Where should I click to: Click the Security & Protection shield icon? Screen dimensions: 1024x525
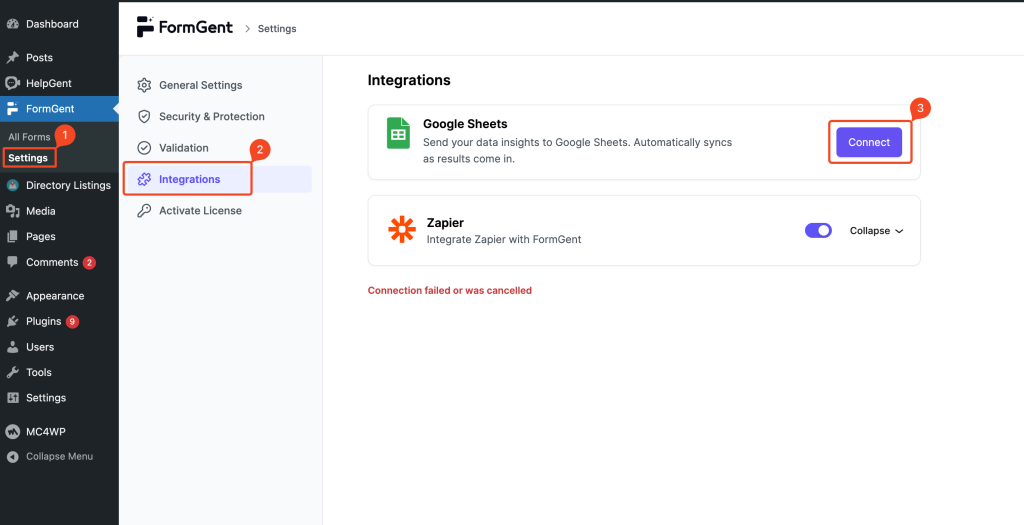(x=144, y=117)
